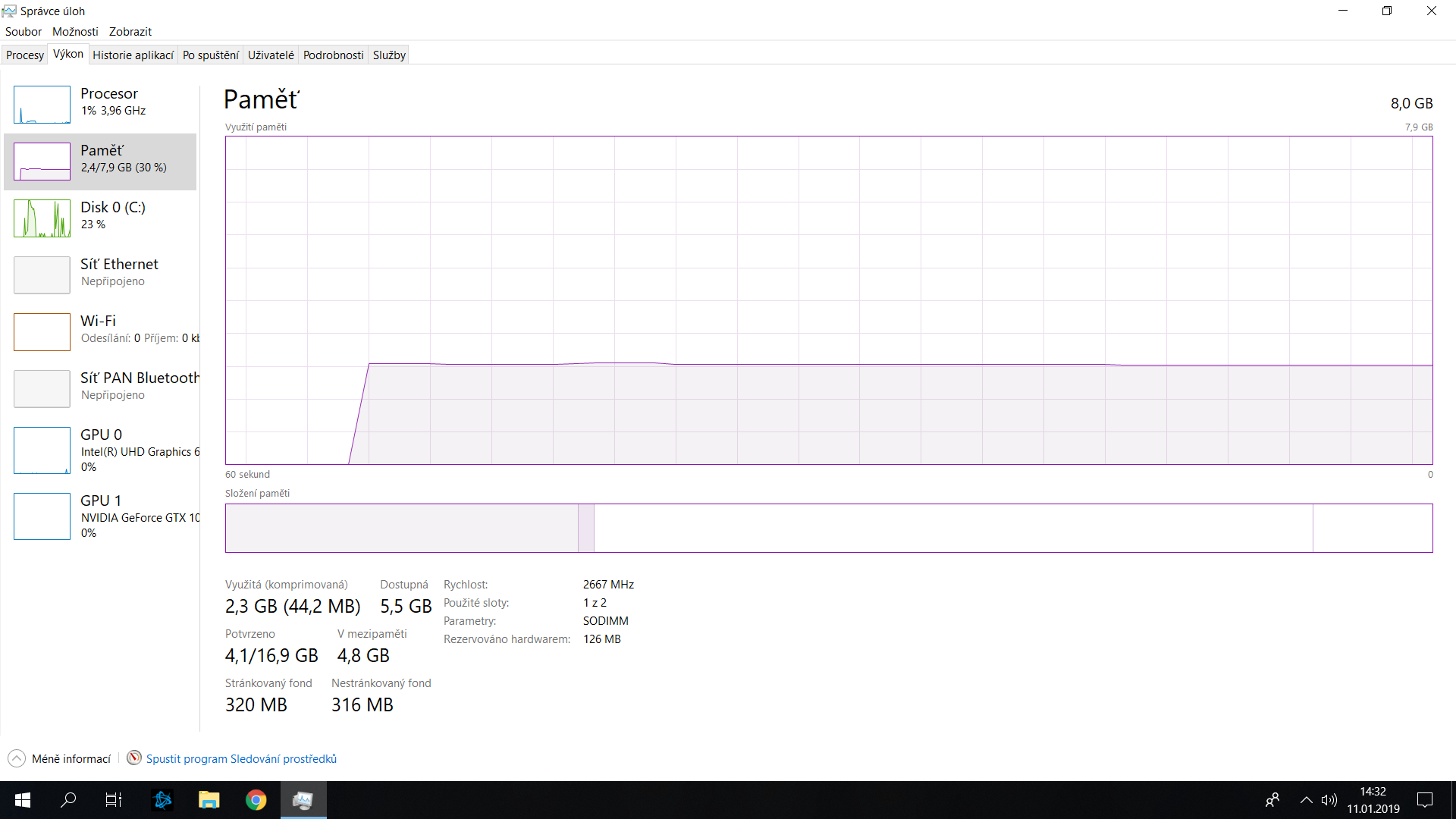Open the Historie aplikací tab
The width and height of the screenshot is (1456, 819).
coord(133,55)
